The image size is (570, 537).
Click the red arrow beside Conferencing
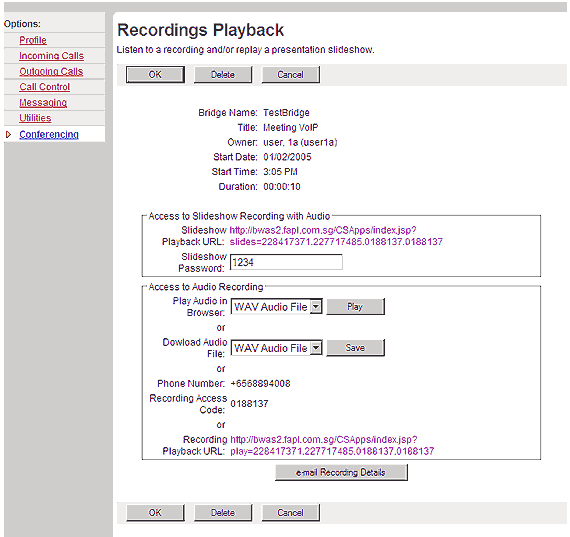[x=8, y=135]
